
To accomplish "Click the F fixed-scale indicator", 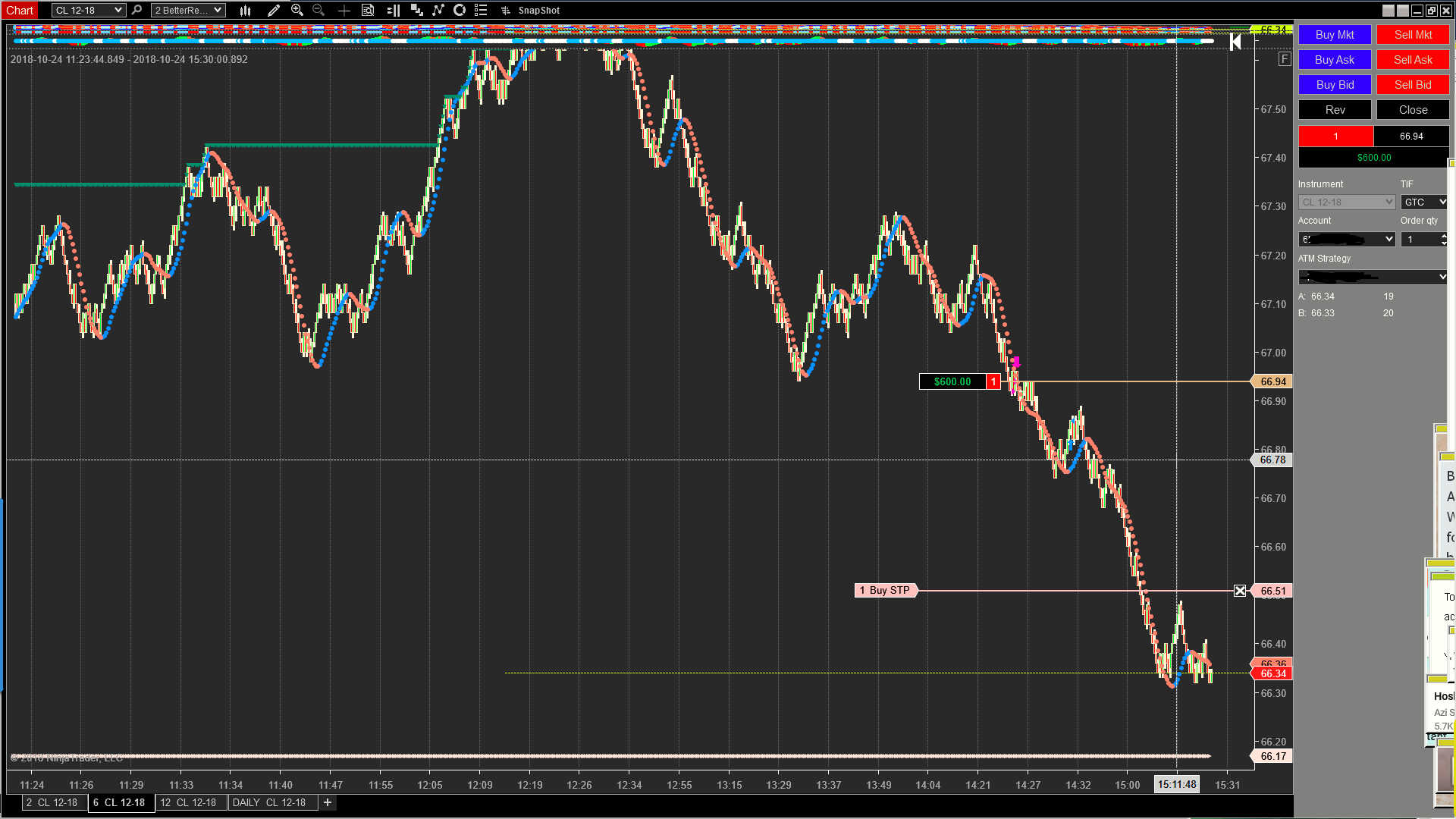I will tap(1284, 59).
